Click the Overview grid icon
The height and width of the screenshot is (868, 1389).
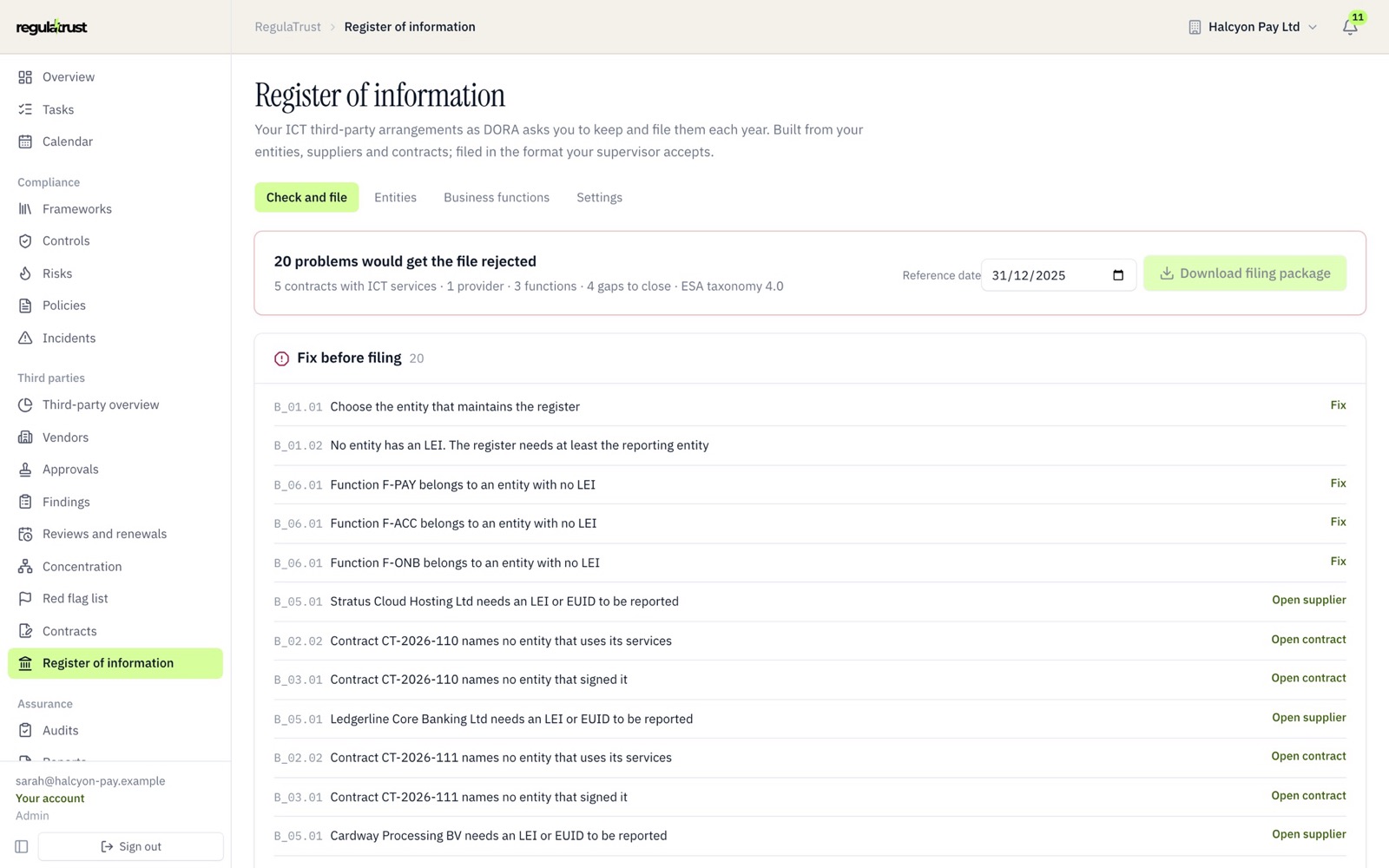point(25,77)
